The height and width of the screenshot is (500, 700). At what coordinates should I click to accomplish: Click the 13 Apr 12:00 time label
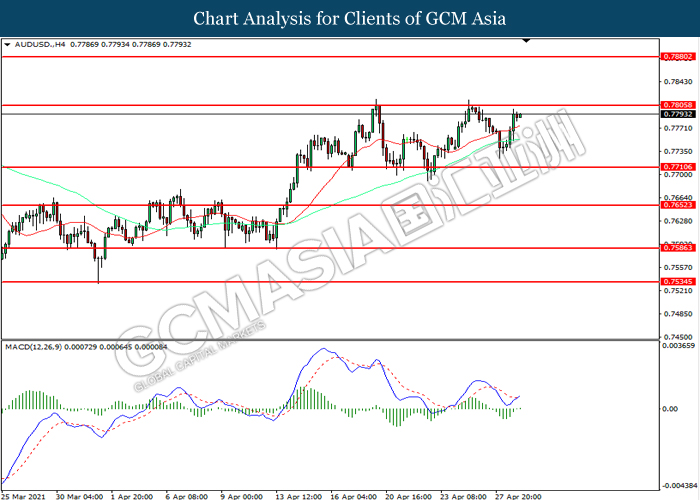299,496
